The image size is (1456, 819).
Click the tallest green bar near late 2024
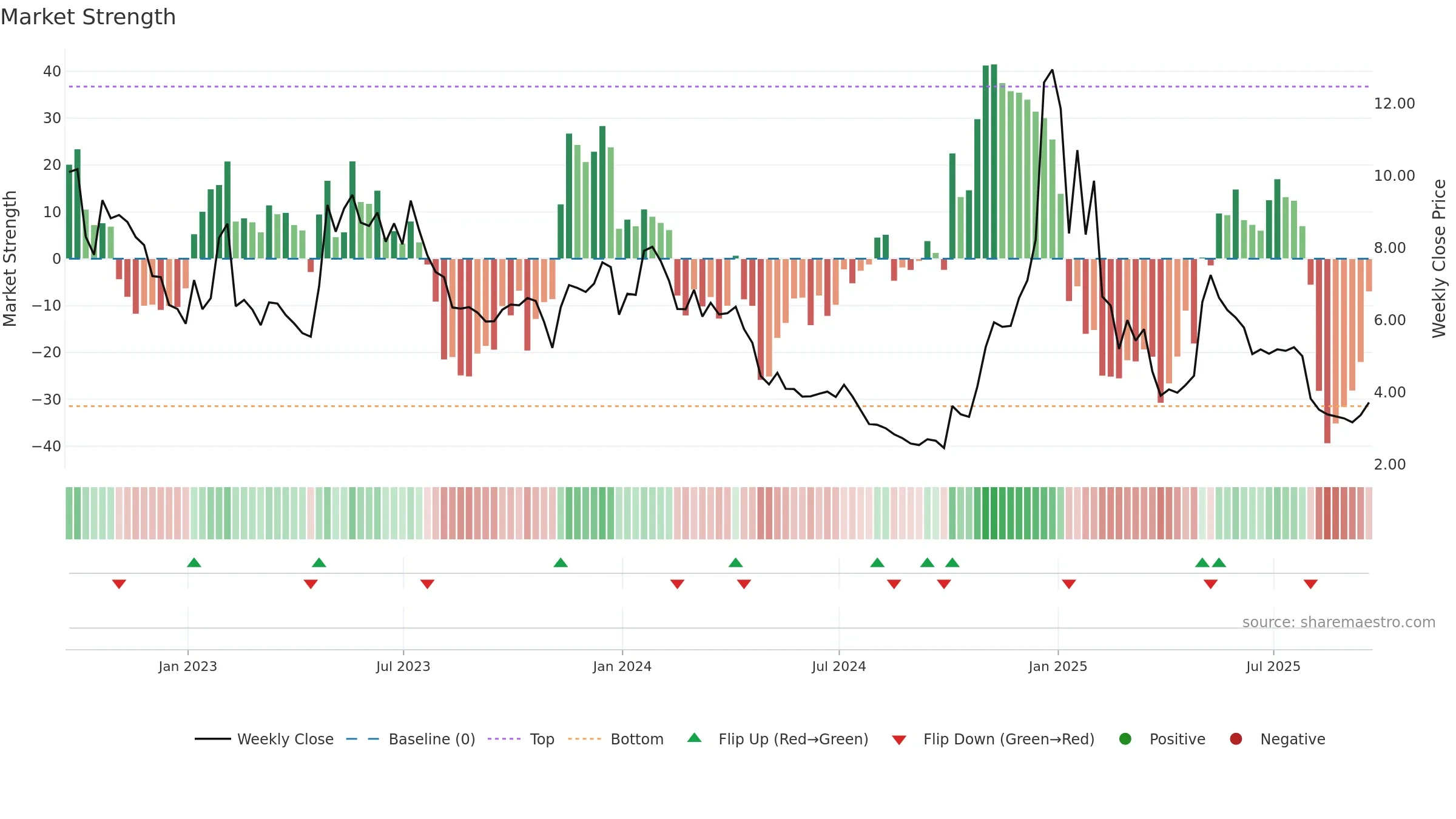[x=994, y=161]
